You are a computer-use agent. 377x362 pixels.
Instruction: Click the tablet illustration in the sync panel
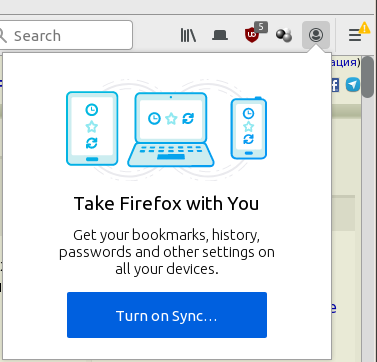tap(92, 129)
